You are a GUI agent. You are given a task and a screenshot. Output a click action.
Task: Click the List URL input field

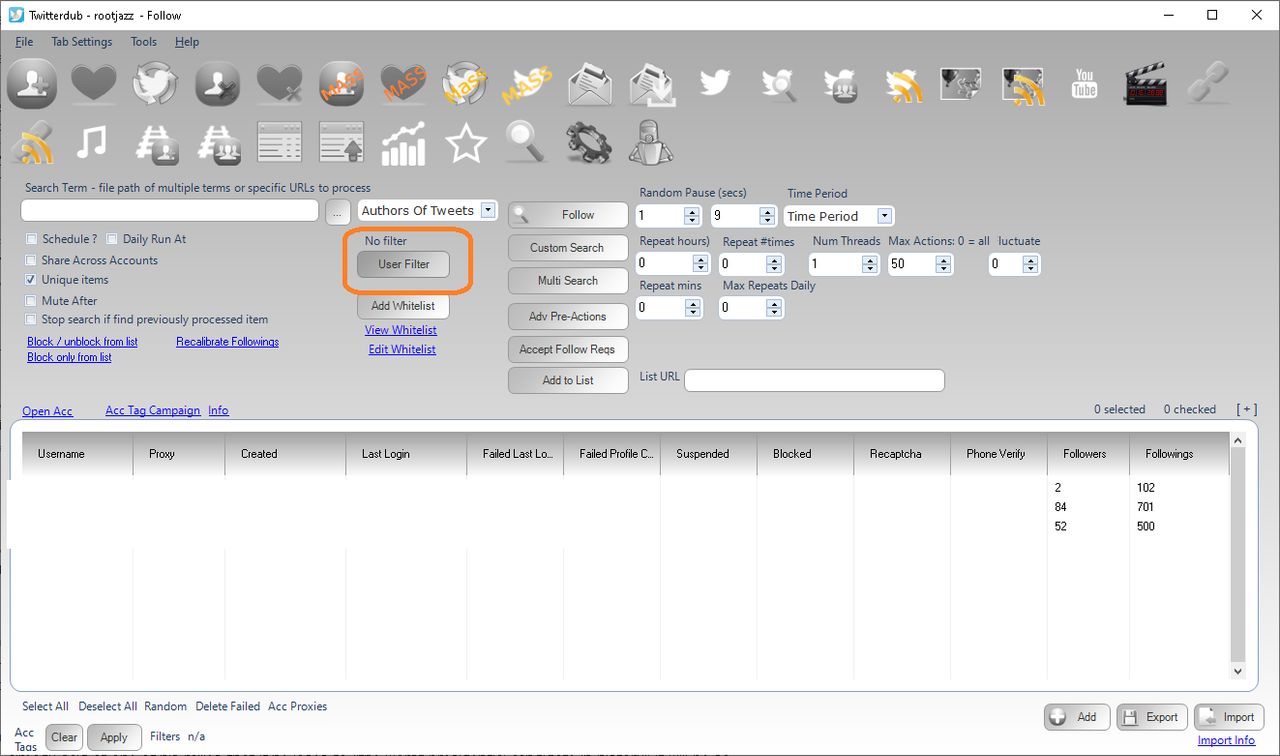814,380
